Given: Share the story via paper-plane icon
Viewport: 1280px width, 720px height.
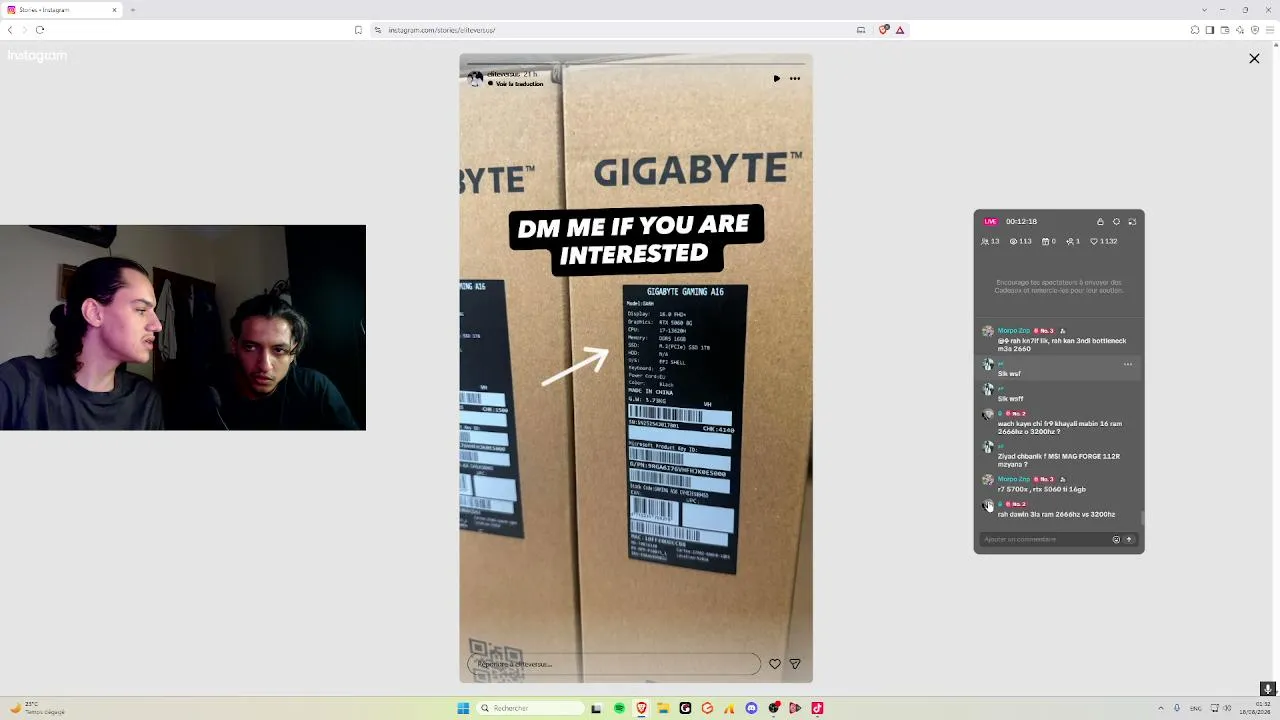Looking at the screenshot, I should tap(795, 664).
